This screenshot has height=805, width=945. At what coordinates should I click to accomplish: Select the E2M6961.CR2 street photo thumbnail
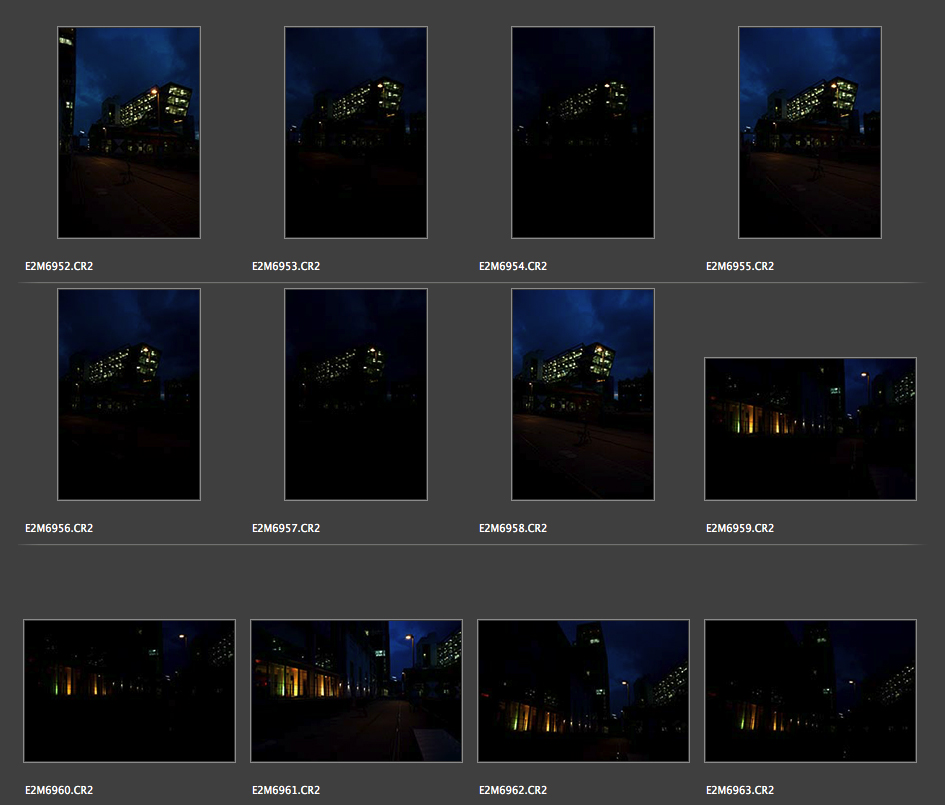(356, 690)
